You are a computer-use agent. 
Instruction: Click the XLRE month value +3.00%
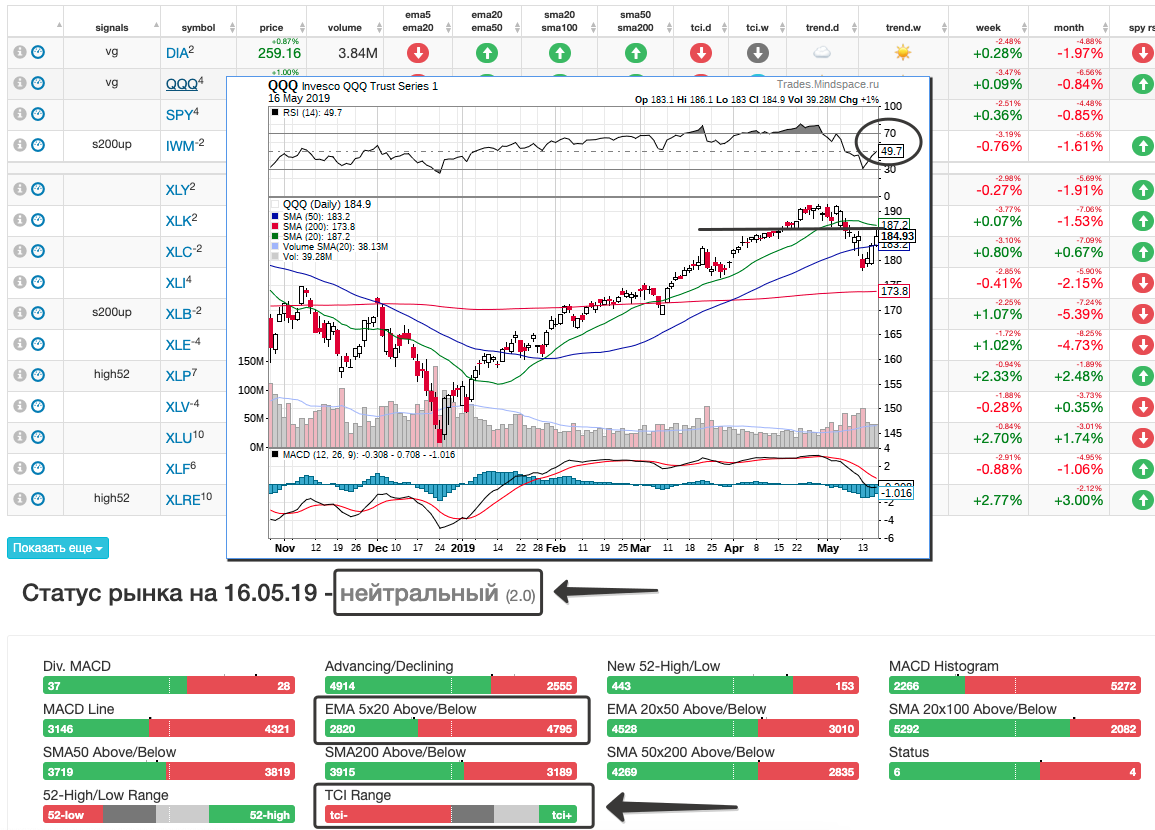(x=1078, y=500)
